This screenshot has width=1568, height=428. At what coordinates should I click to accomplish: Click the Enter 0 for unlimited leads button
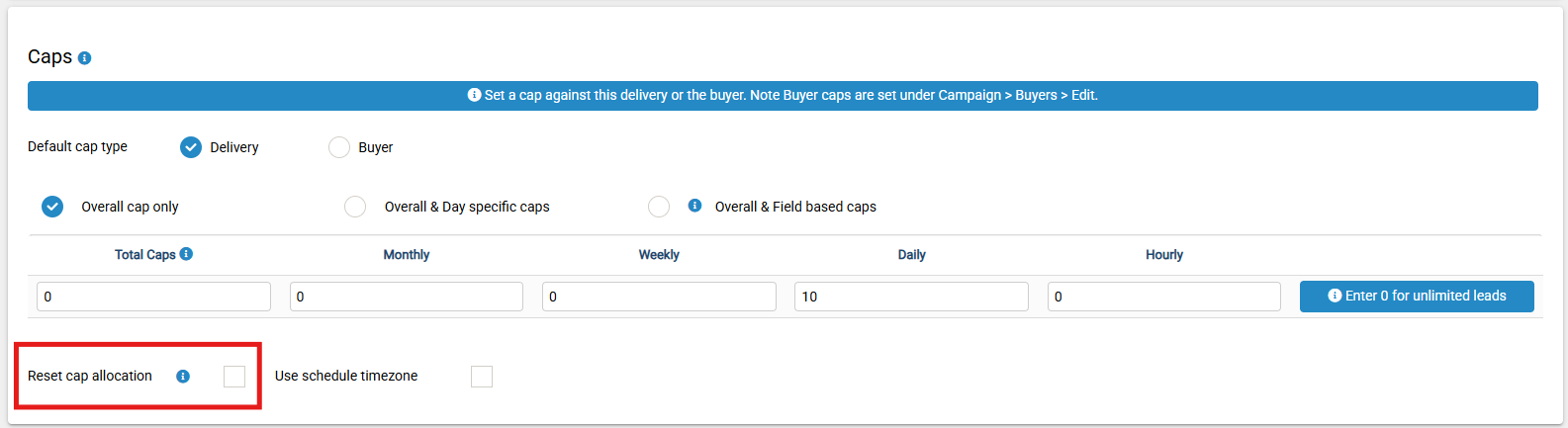click(1417, 297)
